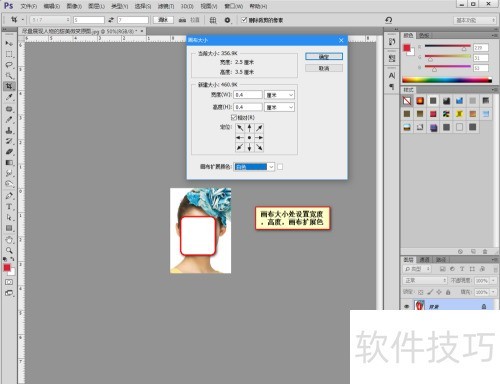Select the Zoom tool in the toolbox
The height and width of the screenshot is (384, 500).
click(9, 250)
